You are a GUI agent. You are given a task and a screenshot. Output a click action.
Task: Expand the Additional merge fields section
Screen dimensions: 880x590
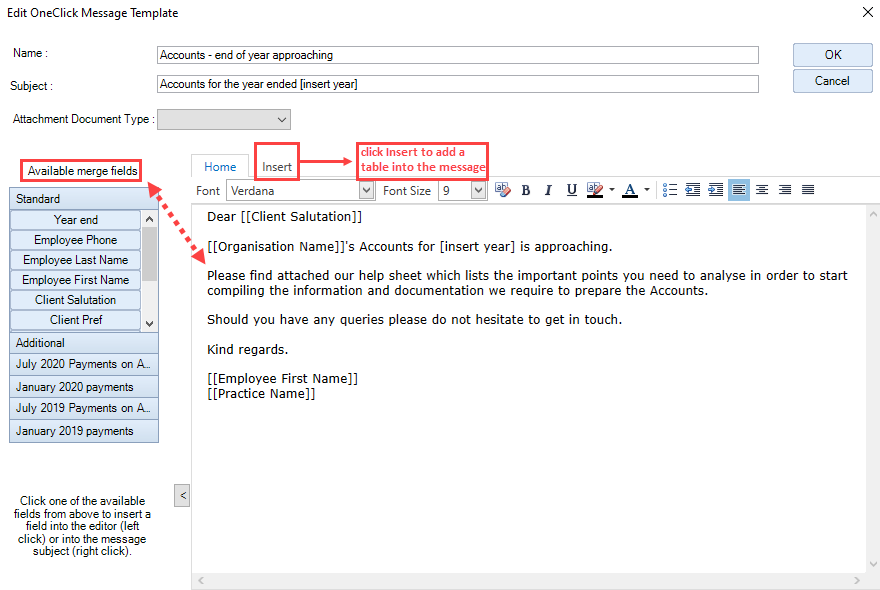pos(84,342)
